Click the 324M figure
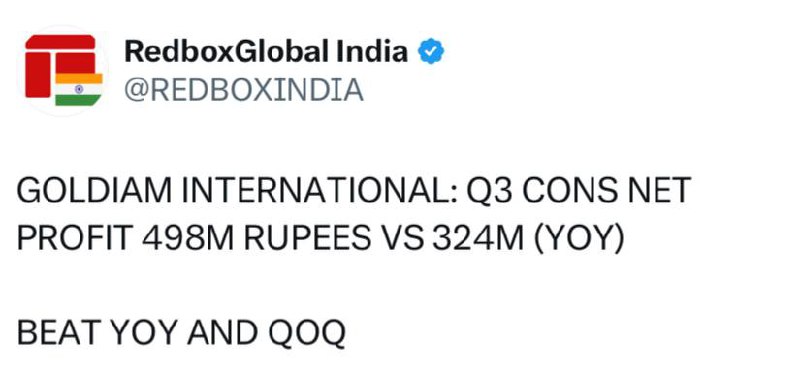This screenshot has width=800, height=373. click(479, 239)
